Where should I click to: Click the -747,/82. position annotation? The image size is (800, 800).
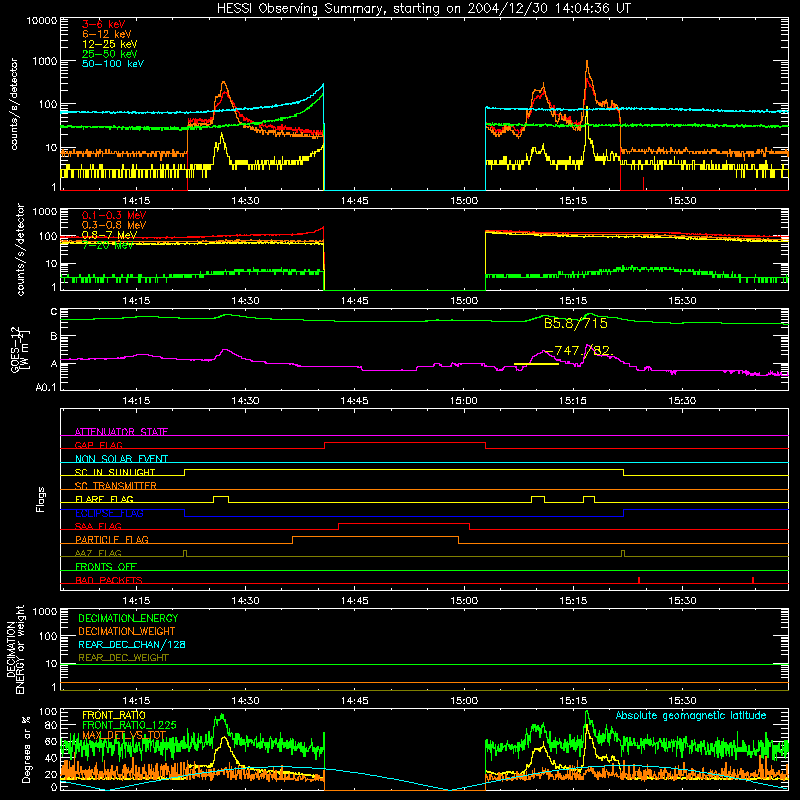click(580, 351)
